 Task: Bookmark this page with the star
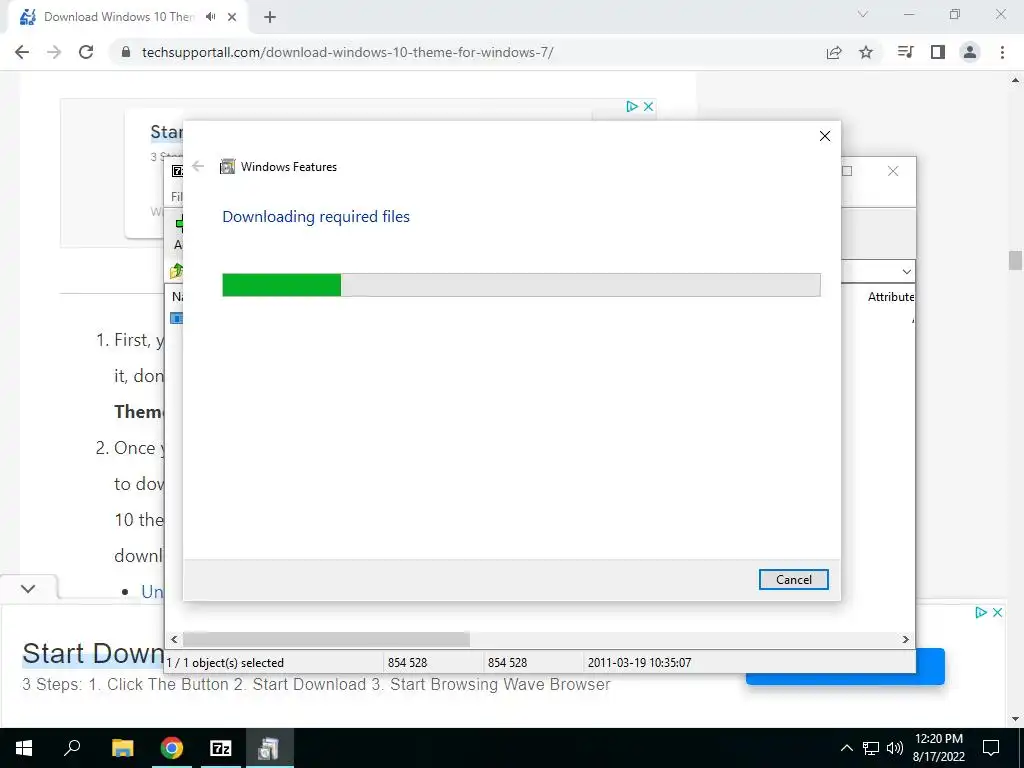[866, 52]
